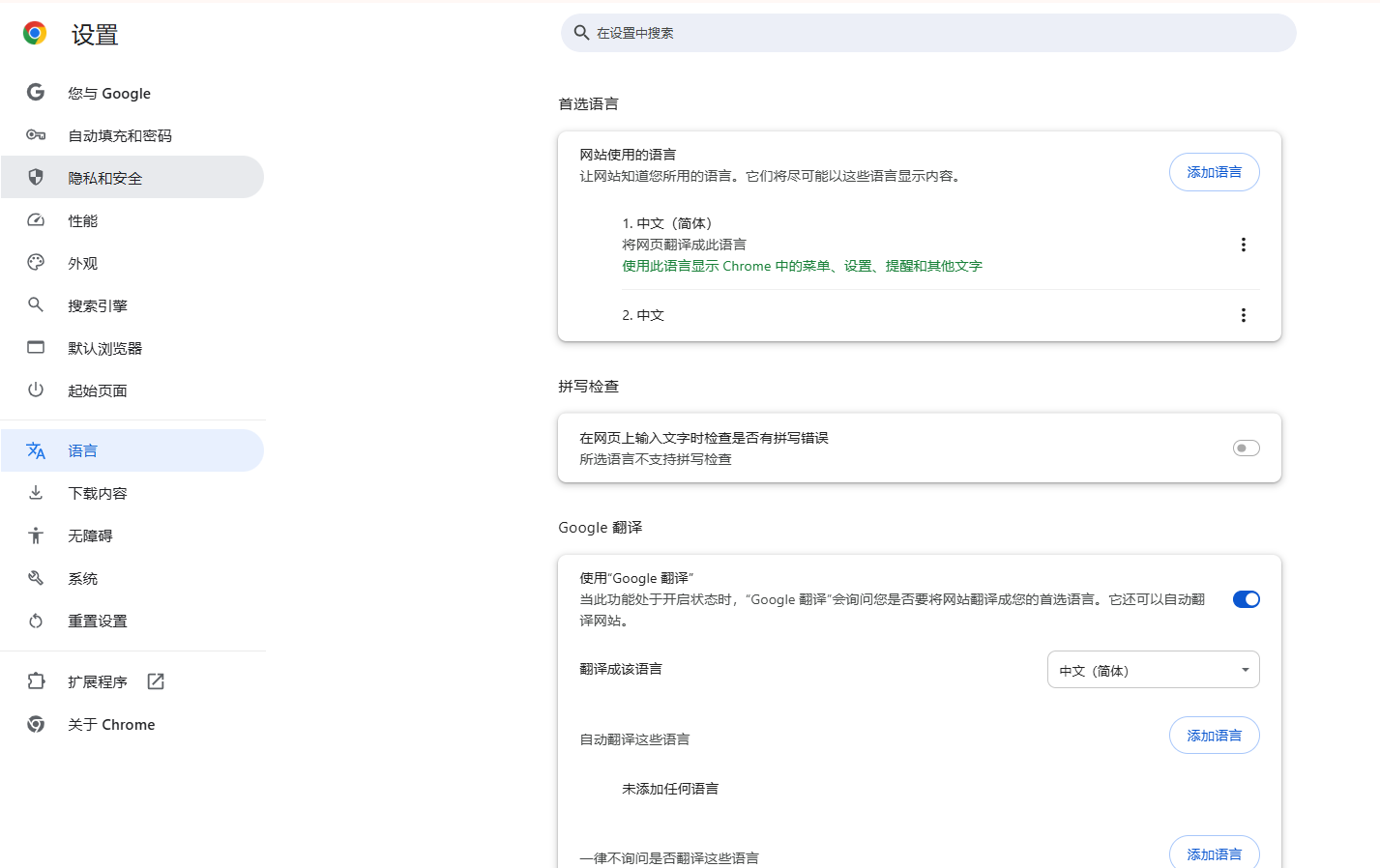Switch to 外观 settings
Screen dimensions: 1380x868
132,263
